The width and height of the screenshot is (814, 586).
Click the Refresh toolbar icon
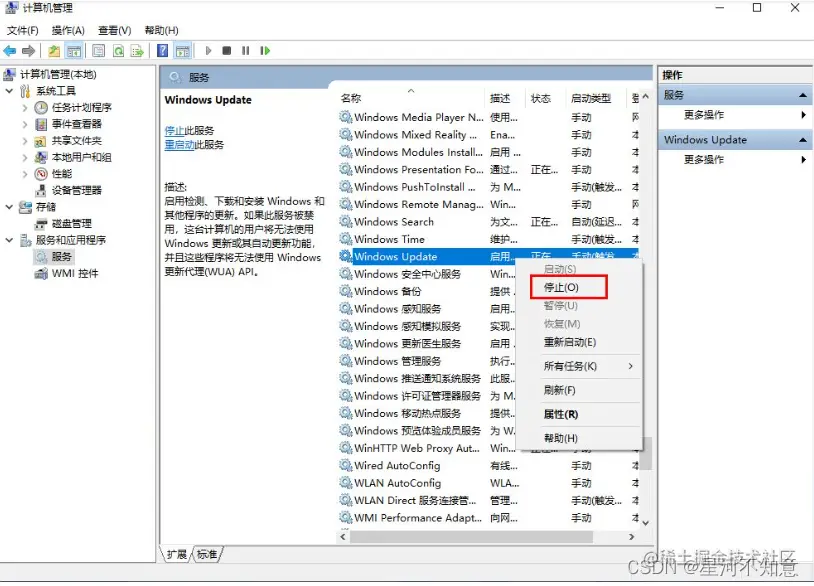coord(118,51)
